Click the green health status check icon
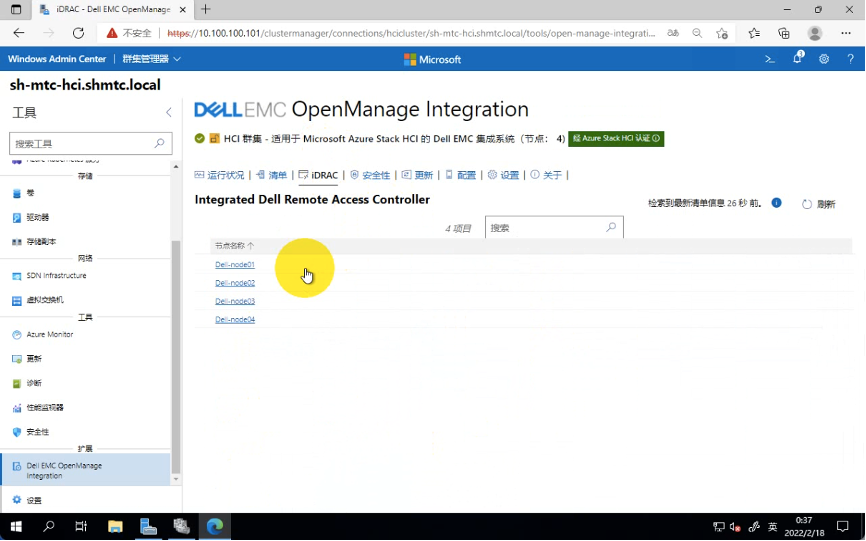The image size is (866, 541). tap(199, 138)
